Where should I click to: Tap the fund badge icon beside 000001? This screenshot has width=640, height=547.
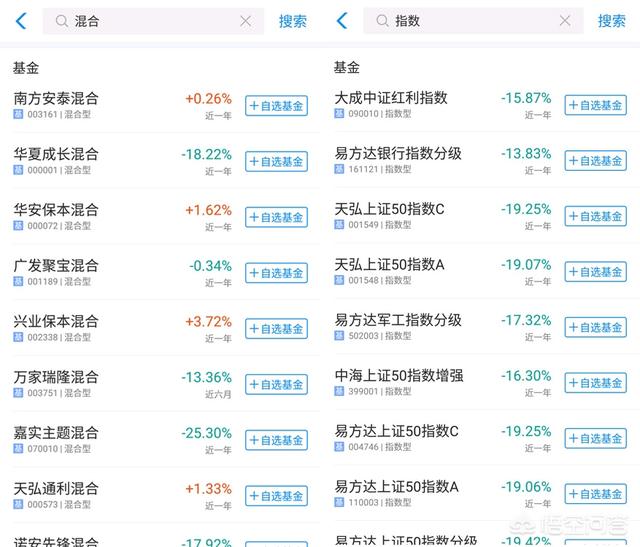pyautogui.click(x=18, y=170)
